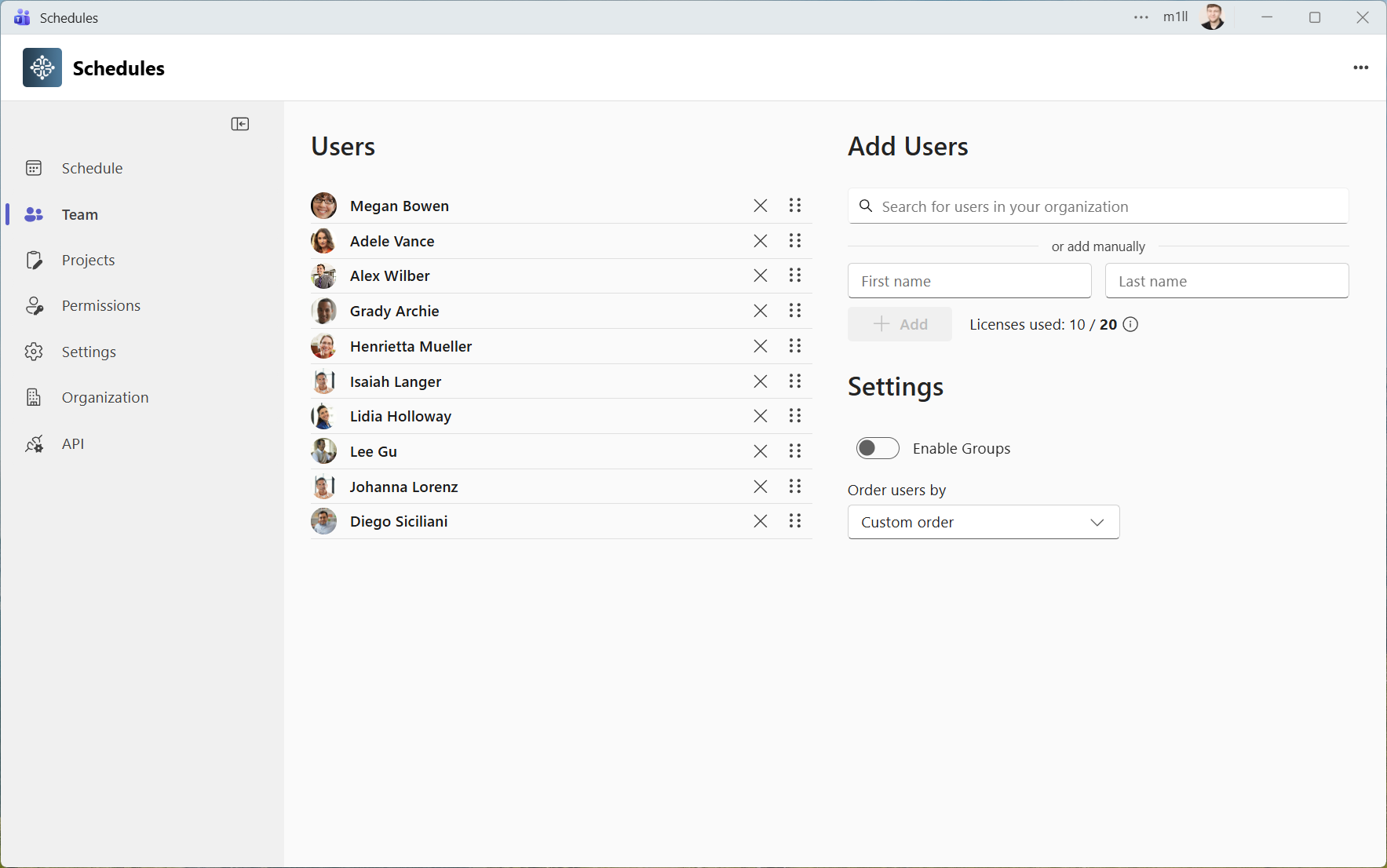This screenshot has height=868, width=1387.
Task: Collapse the left sidebar panel
Action: (241, 123)
